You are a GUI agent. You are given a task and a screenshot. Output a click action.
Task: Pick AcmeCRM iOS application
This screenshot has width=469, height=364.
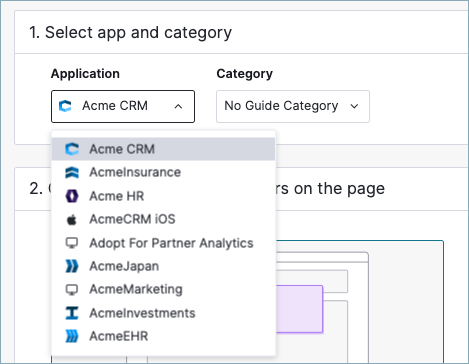click(163, 219)
